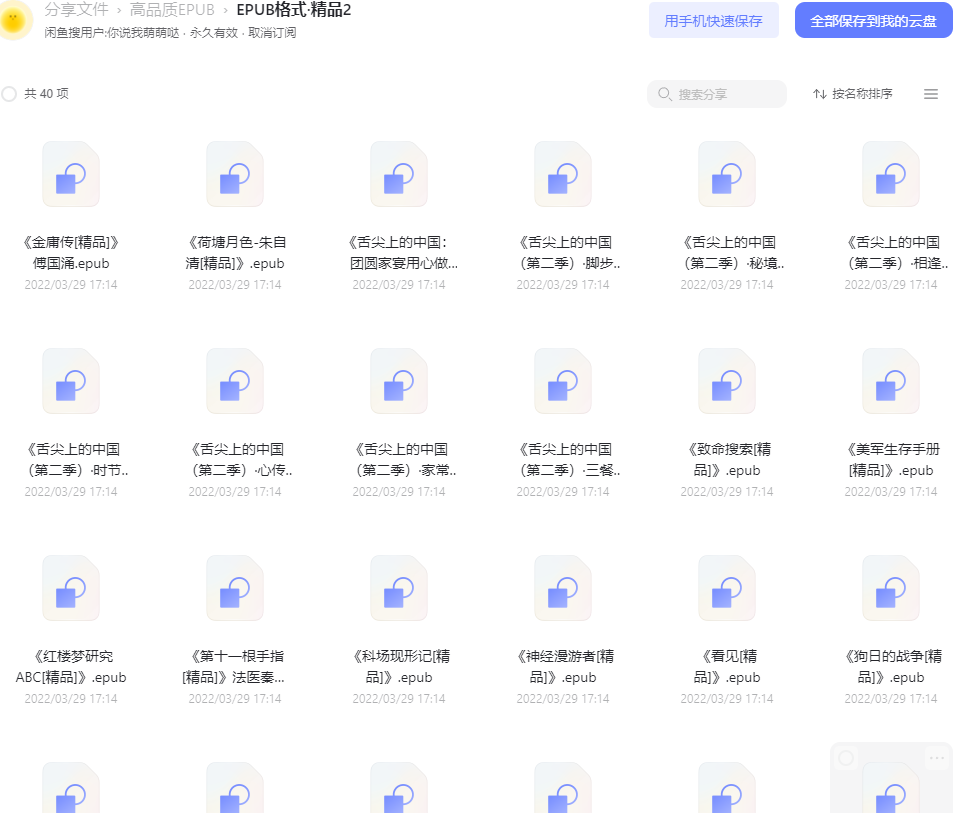This screenshot has height=813, width=954.
Task: Open the 按名称排序 sort dropdown
Action: [x=853, y=94]
